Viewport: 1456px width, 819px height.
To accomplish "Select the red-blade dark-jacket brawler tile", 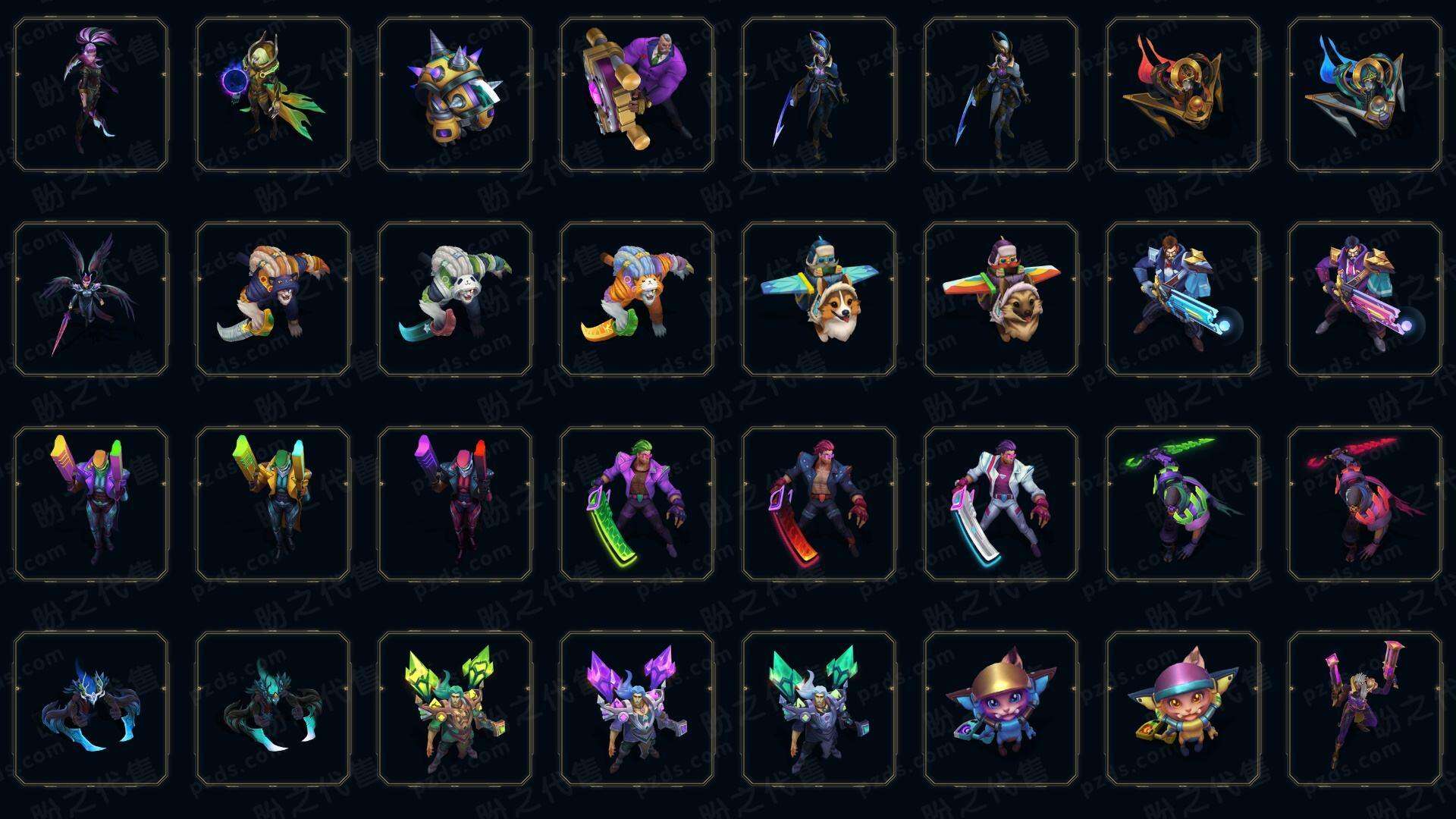I will click(x=819, y=504).
